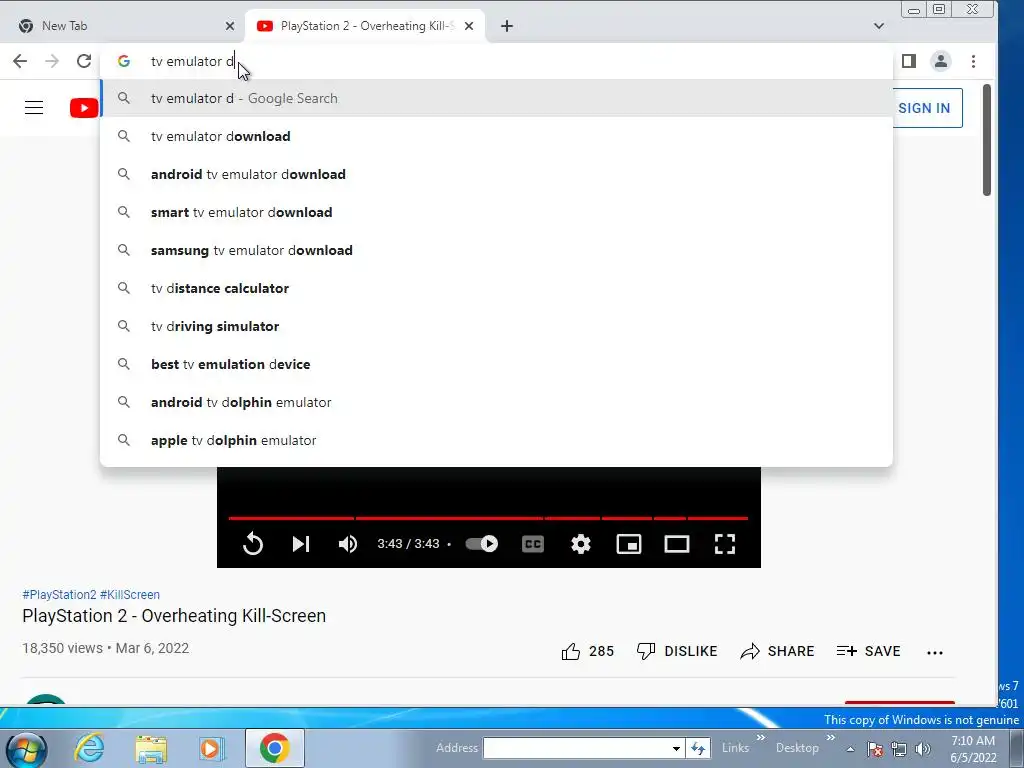Click the taskbar Address input field

tap(577, 748)
